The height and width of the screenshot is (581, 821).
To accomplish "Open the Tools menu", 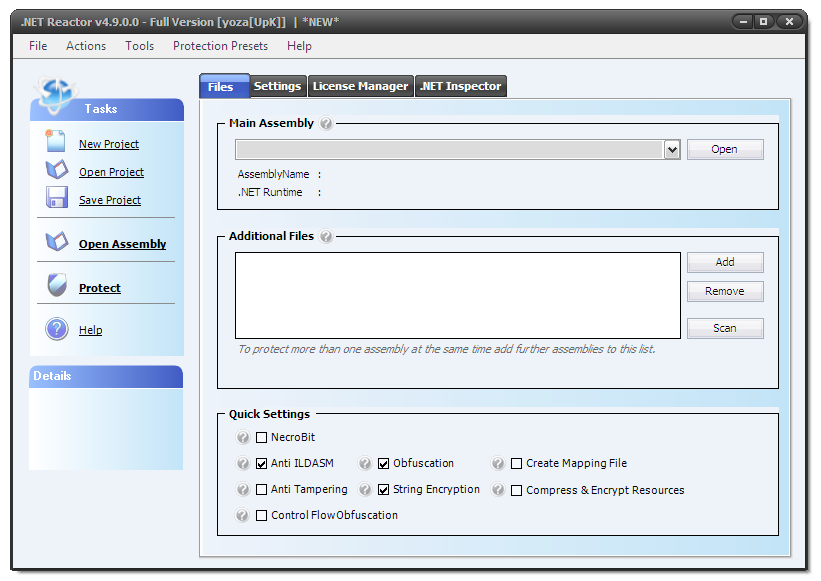I will coord(139,46).
